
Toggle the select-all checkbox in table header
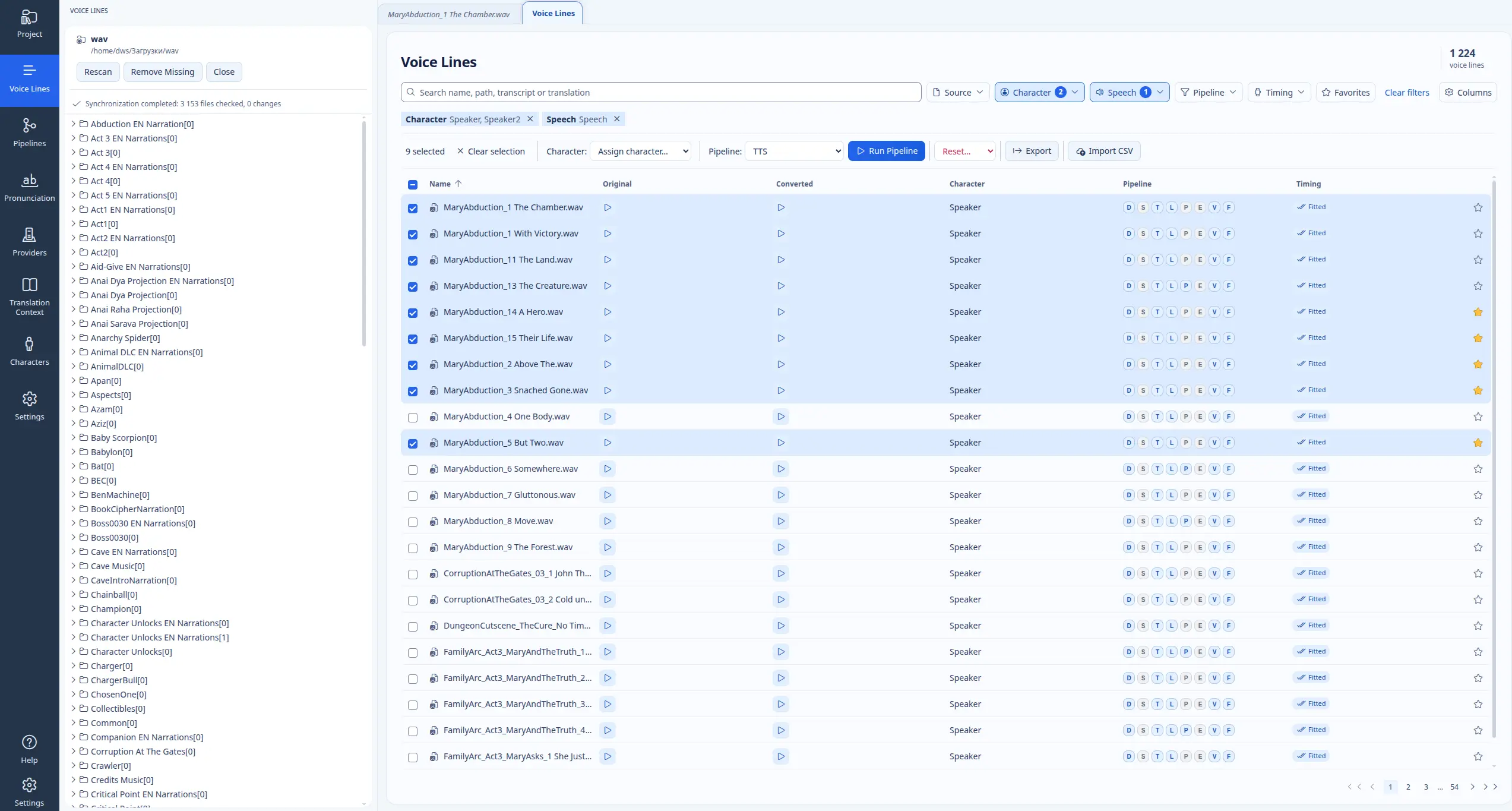413,184
